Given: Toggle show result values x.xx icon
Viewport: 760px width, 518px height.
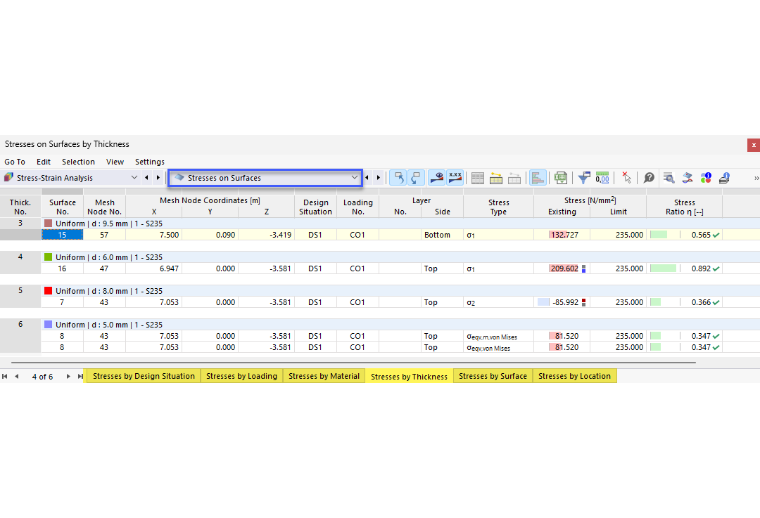Looking at the screenshot, I should coord(455,178).
